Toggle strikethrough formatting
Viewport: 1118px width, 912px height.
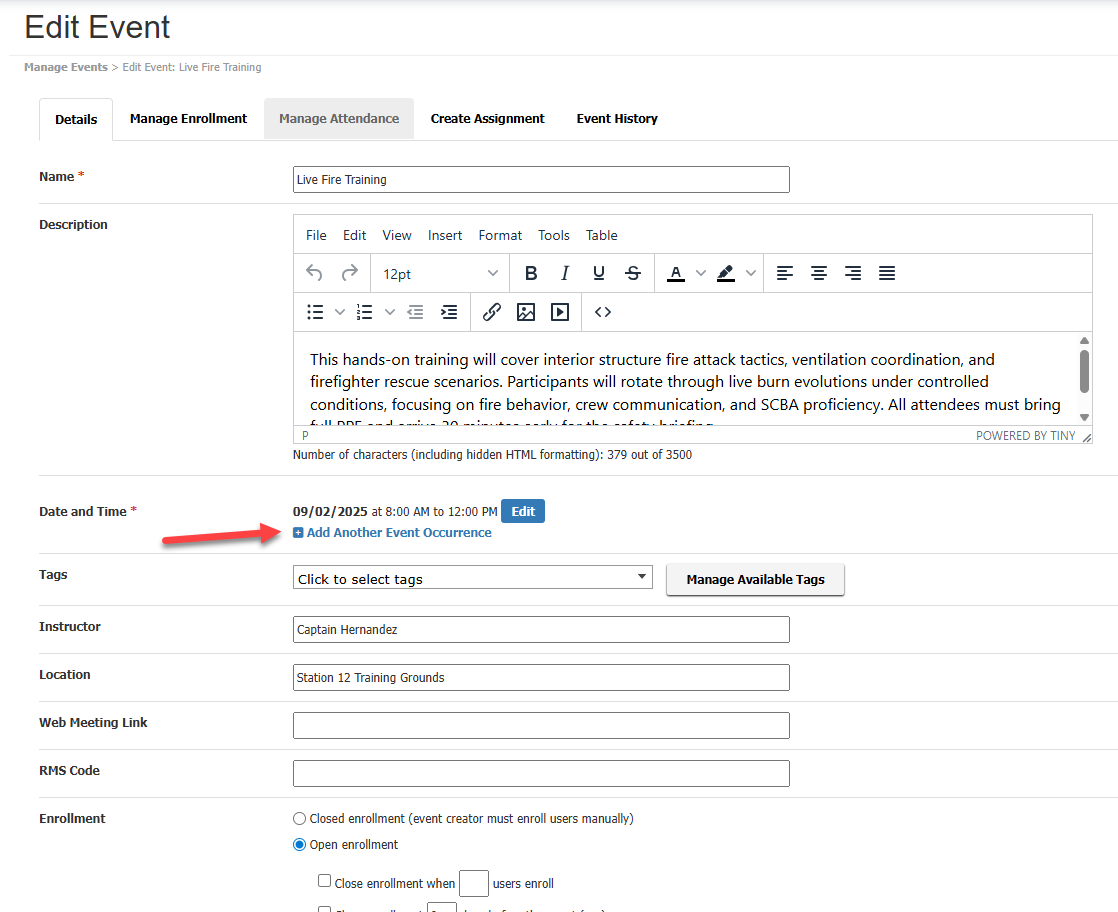[633, 273]
